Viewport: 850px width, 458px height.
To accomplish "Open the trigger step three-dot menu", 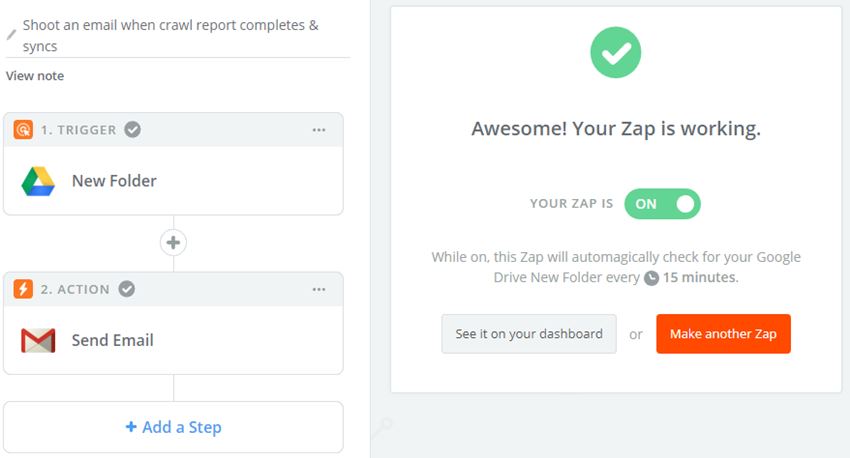I will click(319, 130).
